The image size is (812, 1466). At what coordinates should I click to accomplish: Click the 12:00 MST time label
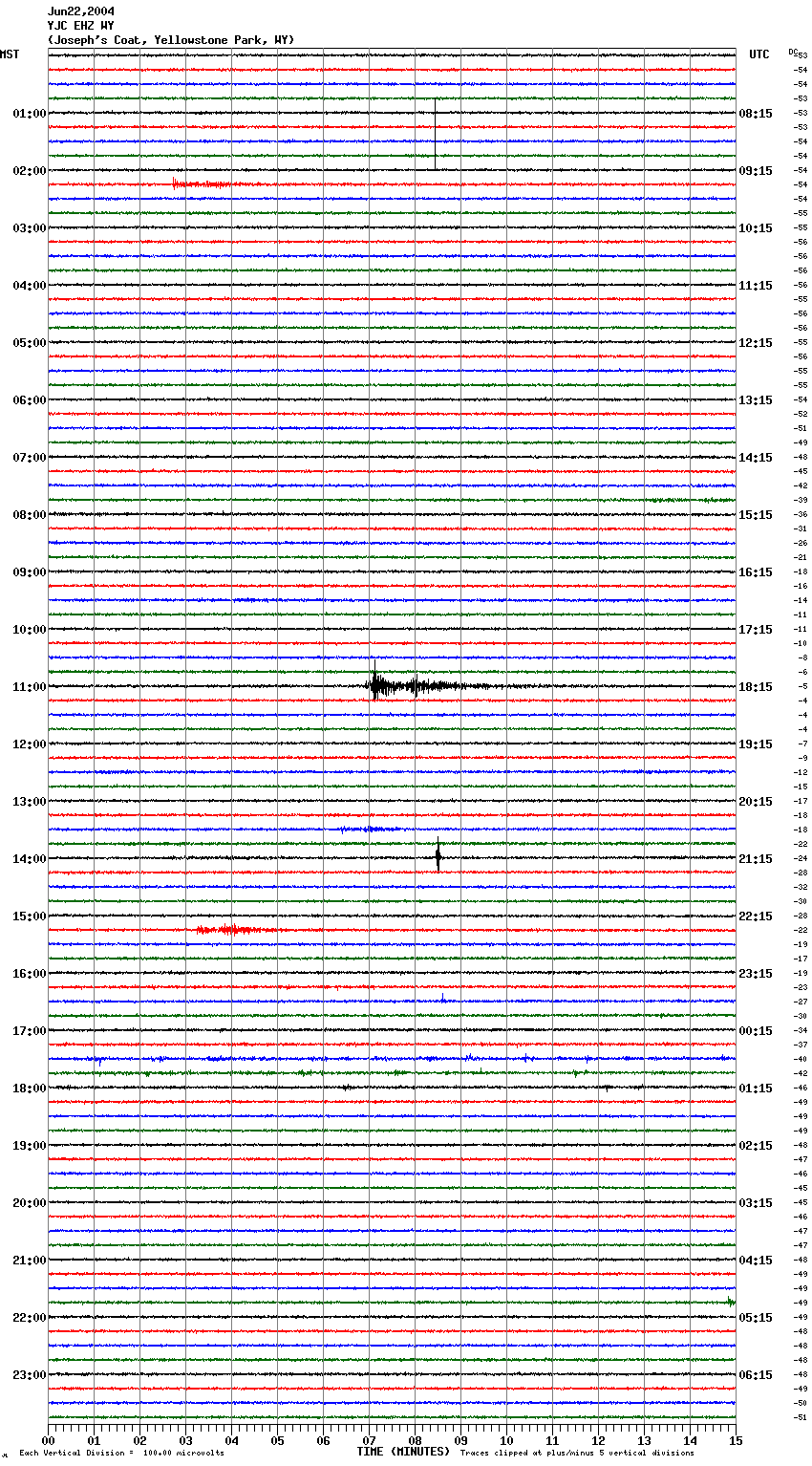click(30, 744)
